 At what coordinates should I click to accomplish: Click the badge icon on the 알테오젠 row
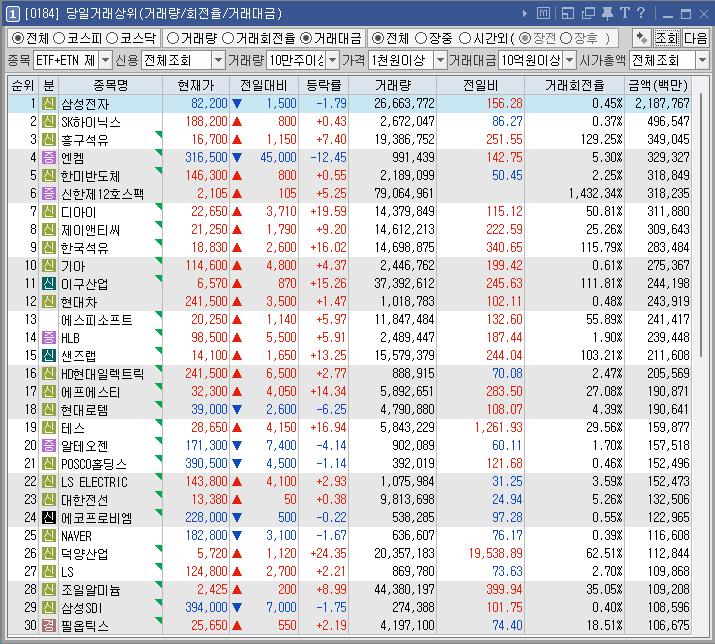49,446
